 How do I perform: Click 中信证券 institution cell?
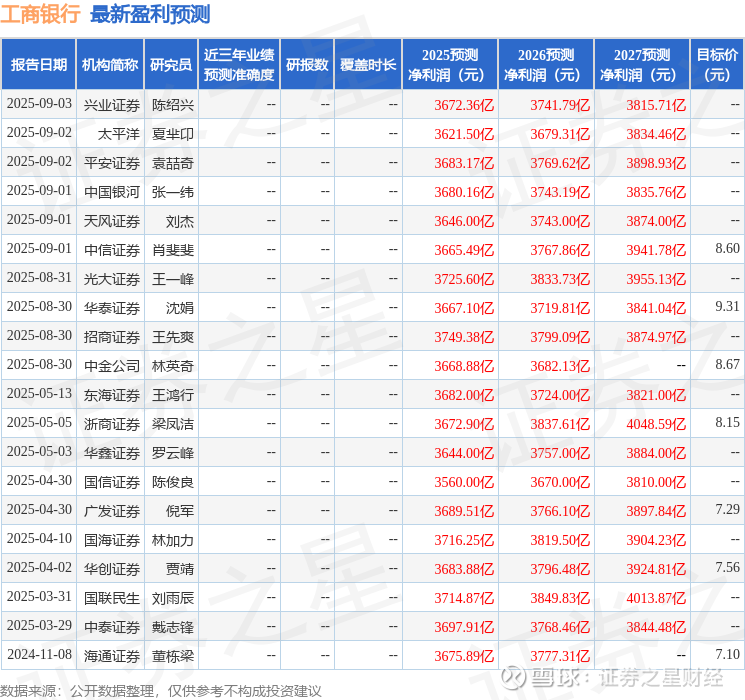112,250
